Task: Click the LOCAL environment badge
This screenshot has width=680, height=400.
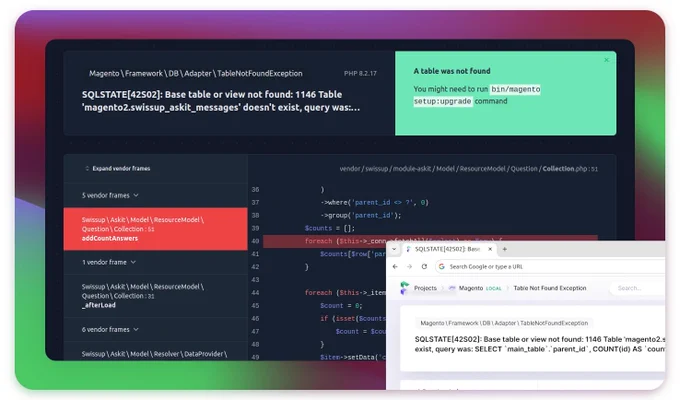Action: tap(494, 289)
